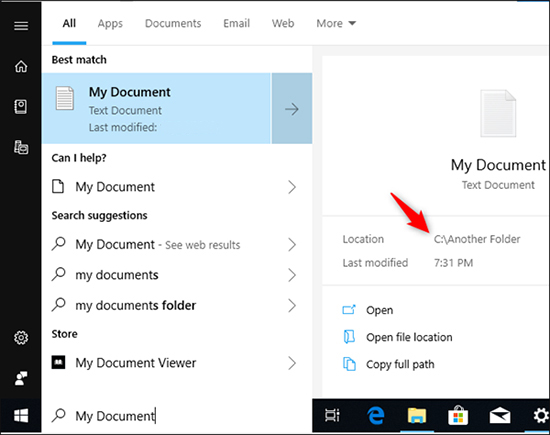Launch Microsoft Edge from taskbar
Viewport: 550px width, 435px height.
[x=376, y=416]
